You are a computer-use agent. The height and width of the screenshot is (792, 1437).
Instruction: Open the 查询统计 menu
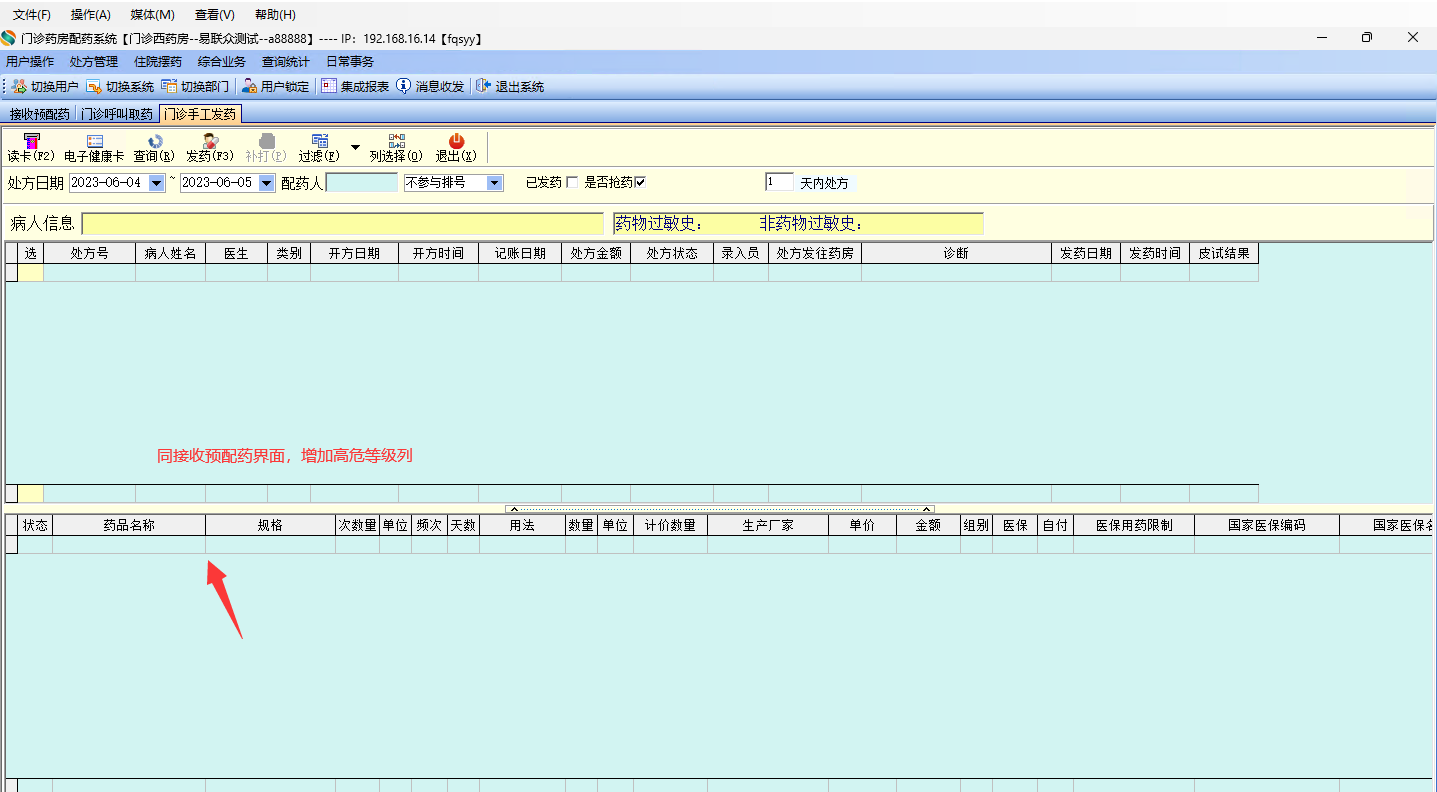tap(286, 62)
